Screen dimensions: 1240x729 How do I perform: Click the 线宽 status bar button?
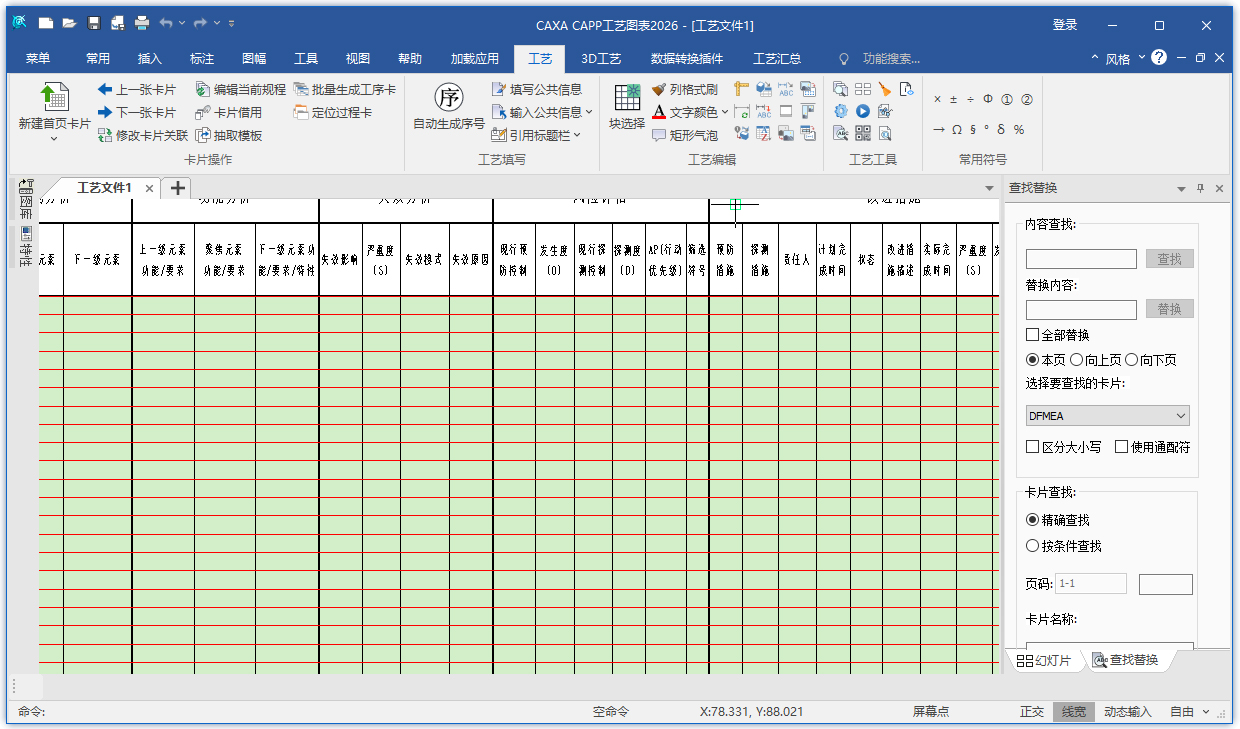1073,712
